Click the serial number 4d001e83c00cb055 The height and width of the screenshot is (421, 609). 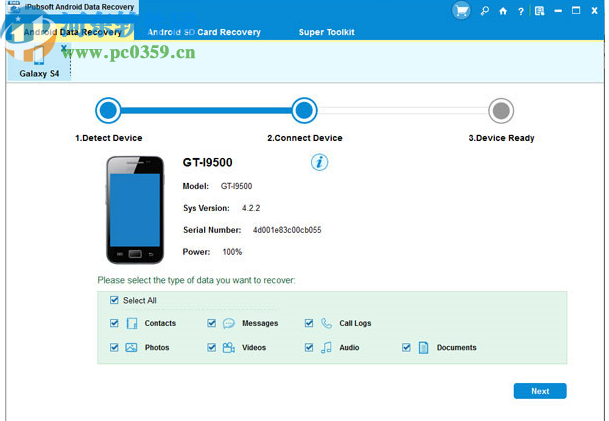pyautogui.click(x=287, y=230)
